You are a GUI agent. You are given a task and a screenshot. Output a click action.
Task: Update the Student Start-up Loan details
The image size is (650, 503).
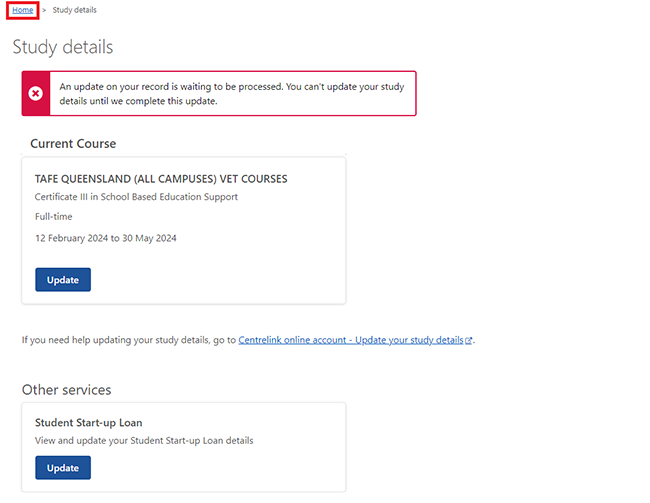tap(63, 468)
